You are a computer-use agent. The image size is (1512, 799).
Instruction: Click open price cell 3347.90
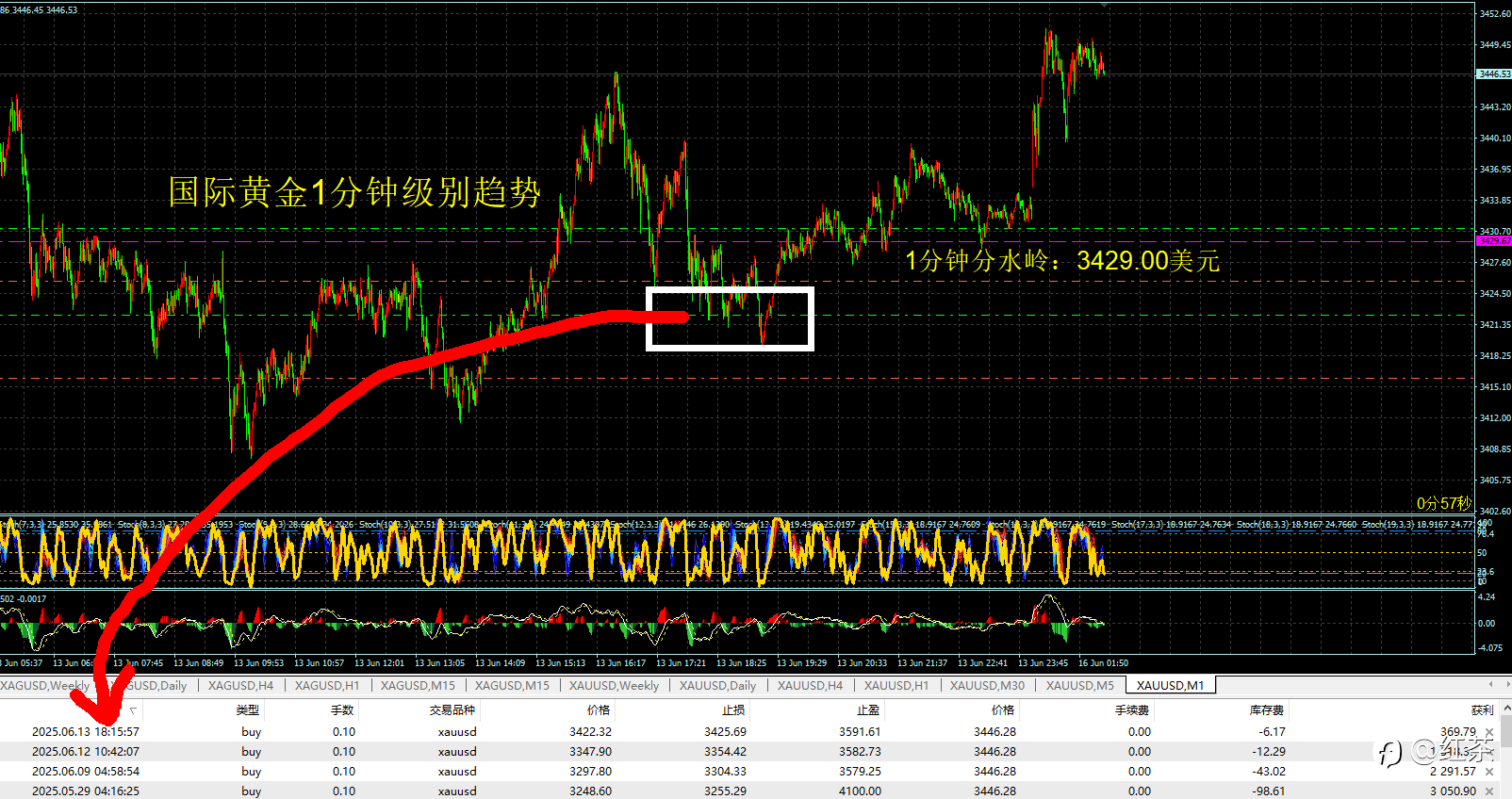[590, 752]
